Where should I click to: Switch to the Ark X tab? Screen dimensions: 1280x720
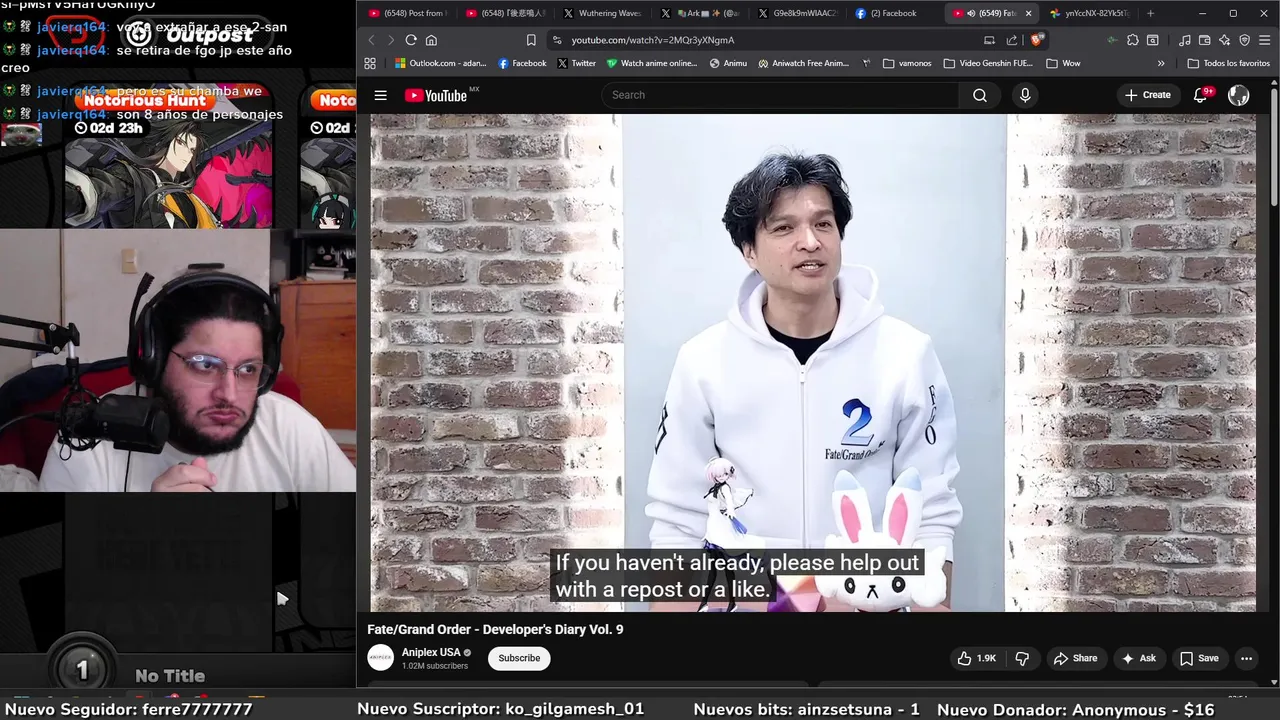click(699, 13)
